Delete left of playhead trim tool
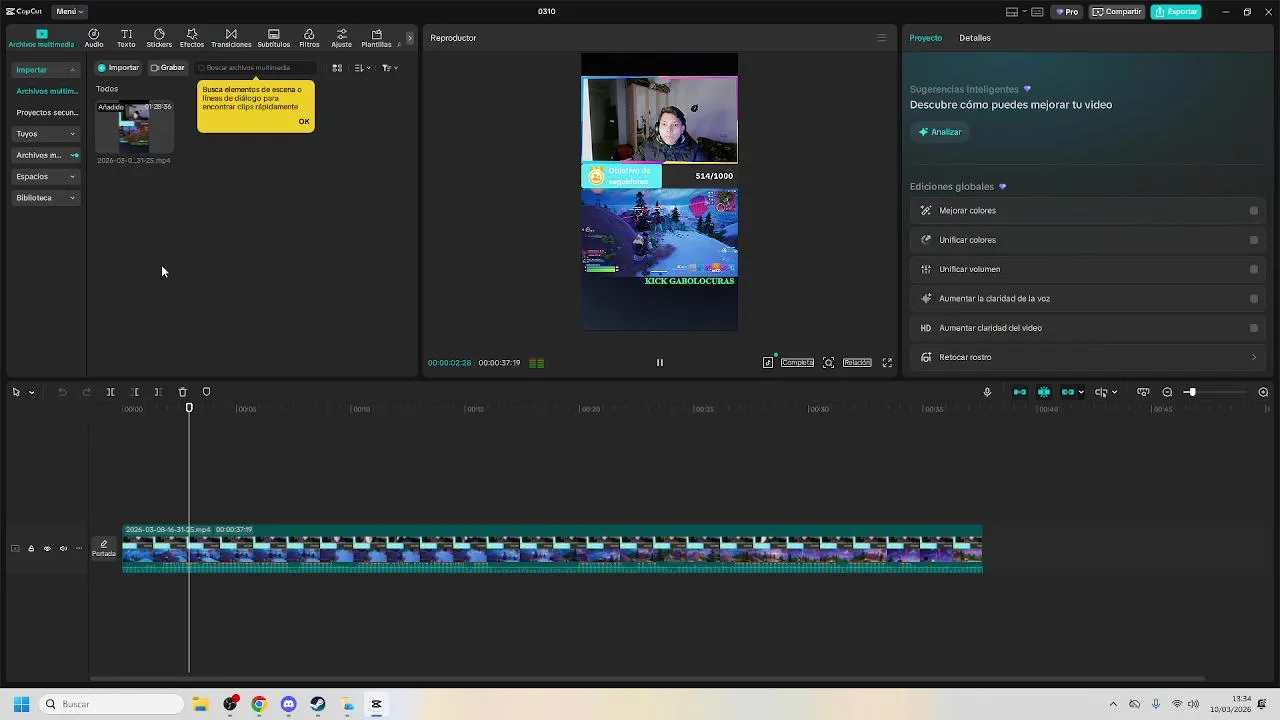 pos(135,392)
